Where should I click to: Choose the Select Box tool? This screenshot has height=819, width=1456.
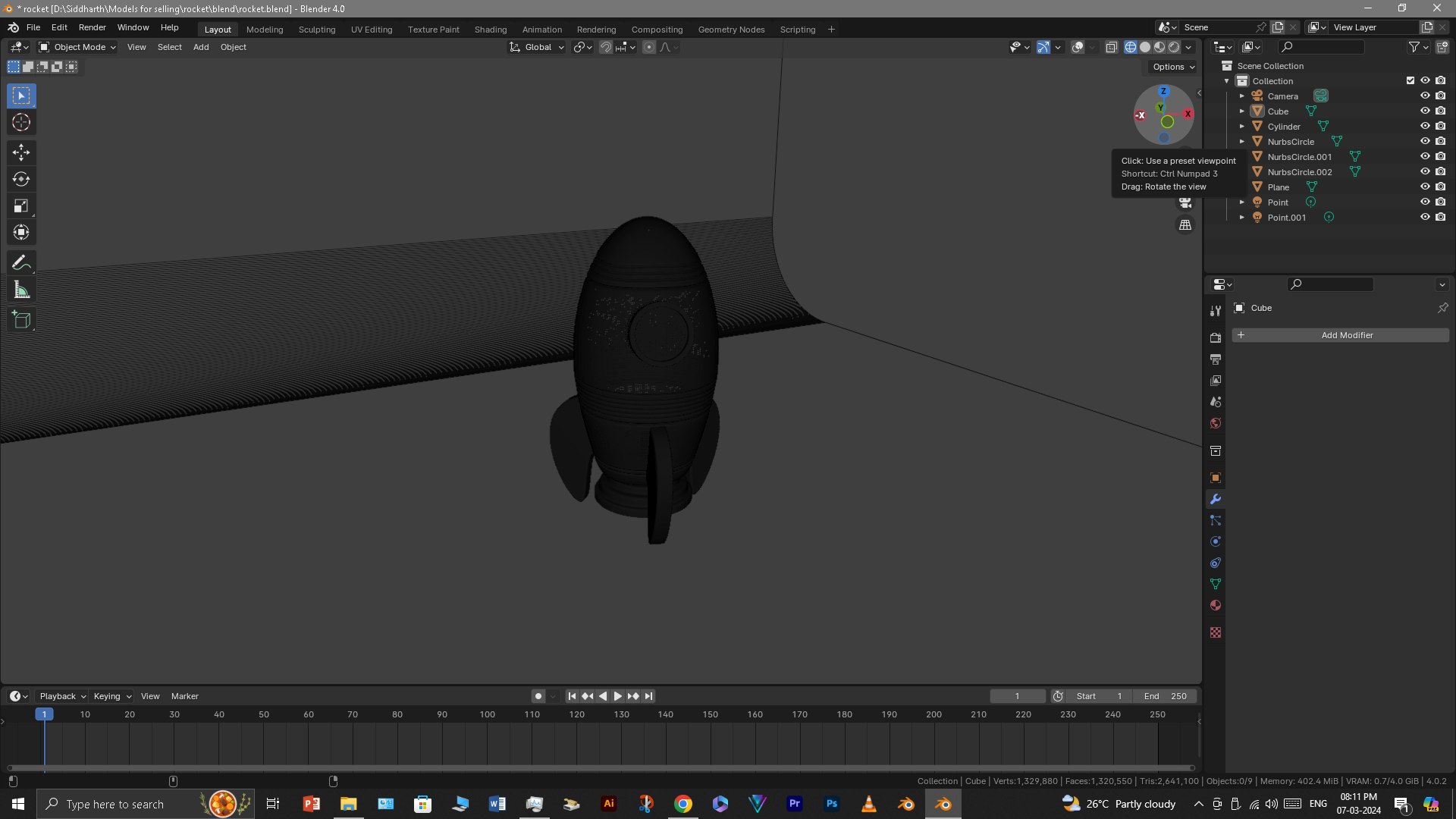21,96
